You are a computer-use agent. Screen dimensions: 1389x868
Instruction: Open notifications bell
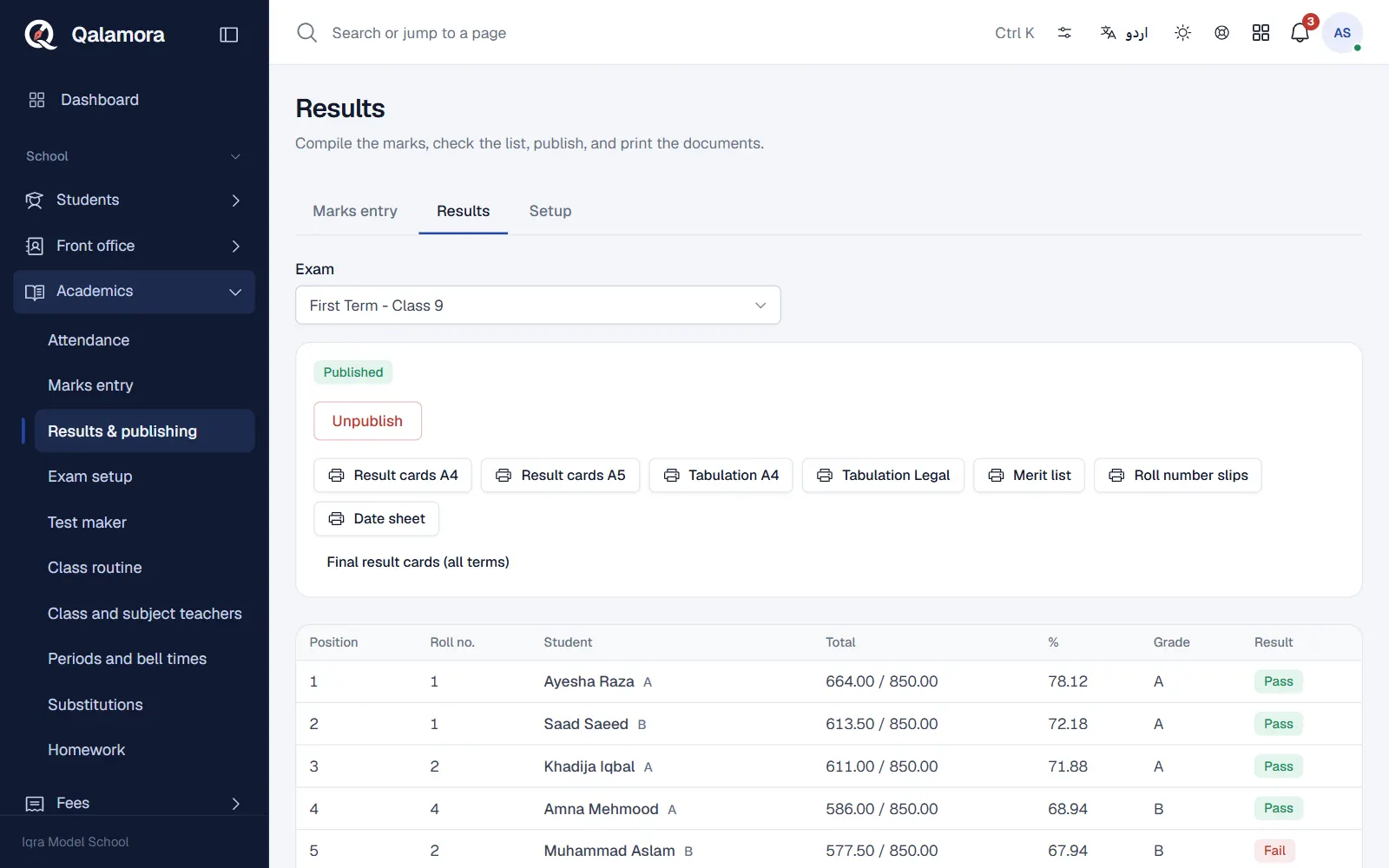[1300, 33]
